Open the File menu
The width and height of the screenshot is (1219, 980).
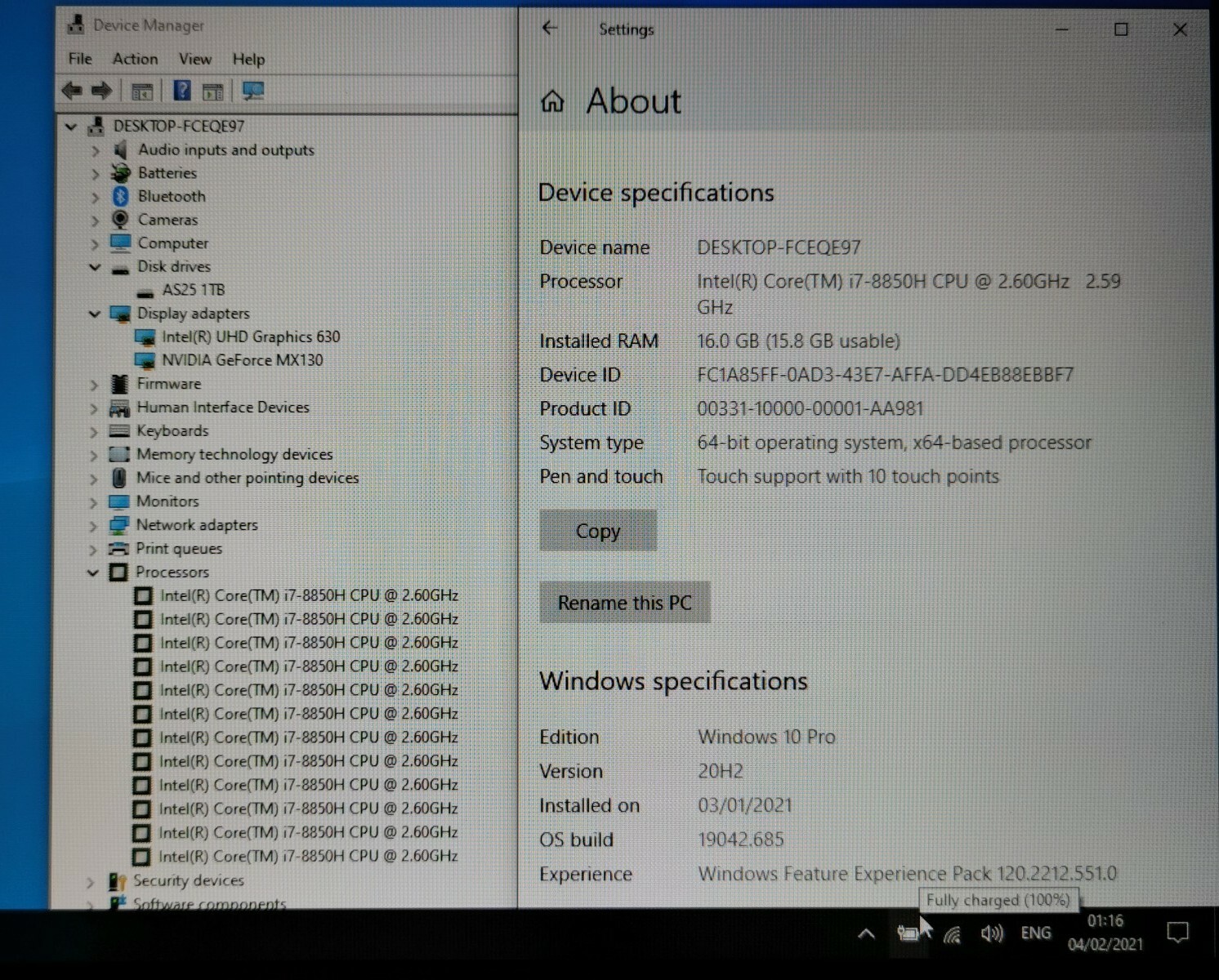point(80,59)
